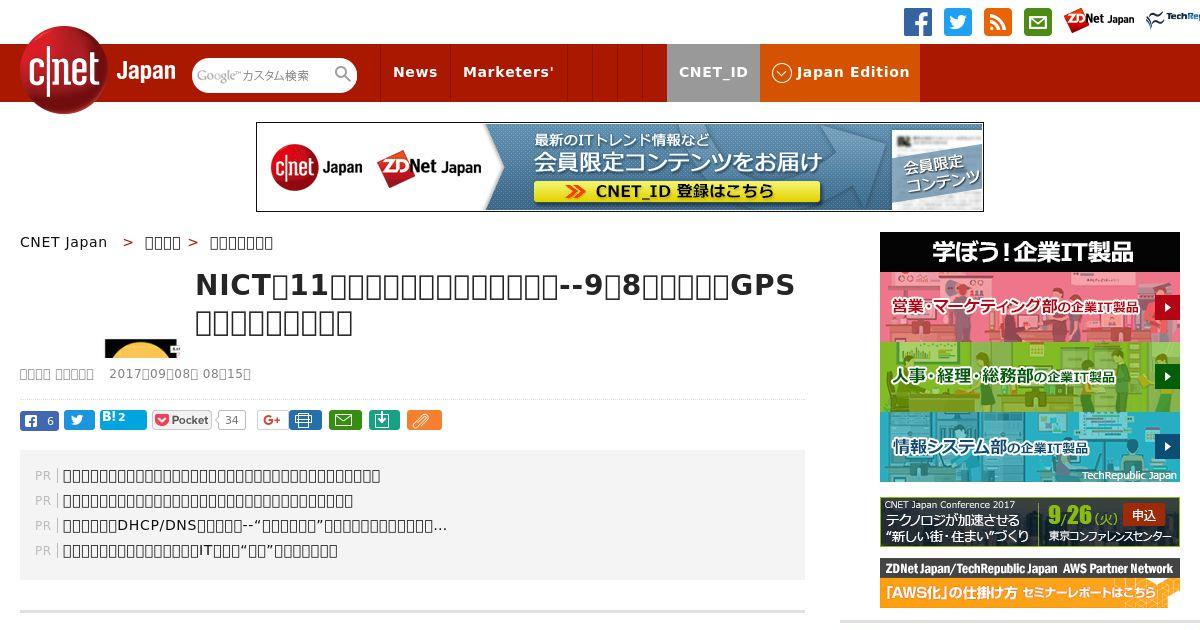Click the CNET Japan breadcrumb link

point(64,243)
